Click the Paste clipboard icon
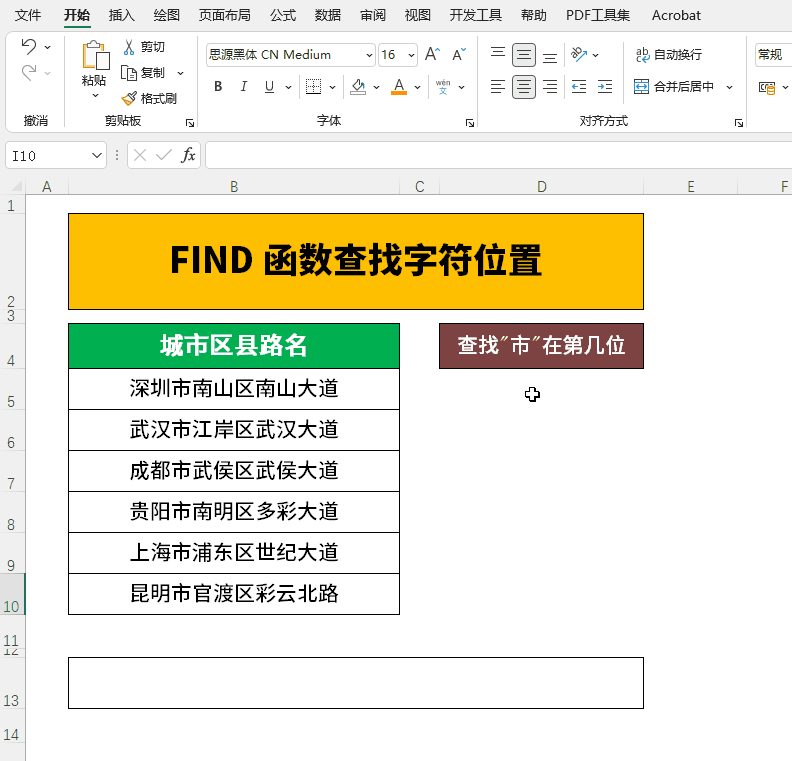 [95, 55]
